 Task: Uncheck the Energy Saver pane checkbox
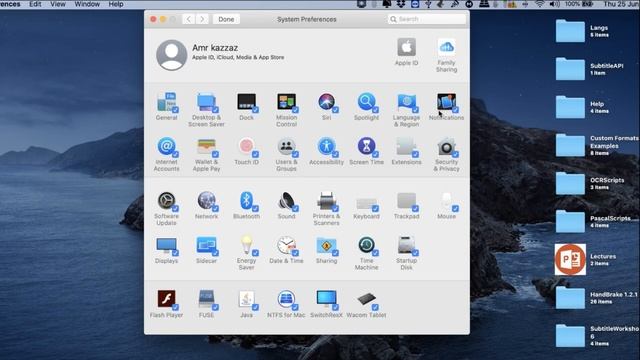(x=255, y=253)
